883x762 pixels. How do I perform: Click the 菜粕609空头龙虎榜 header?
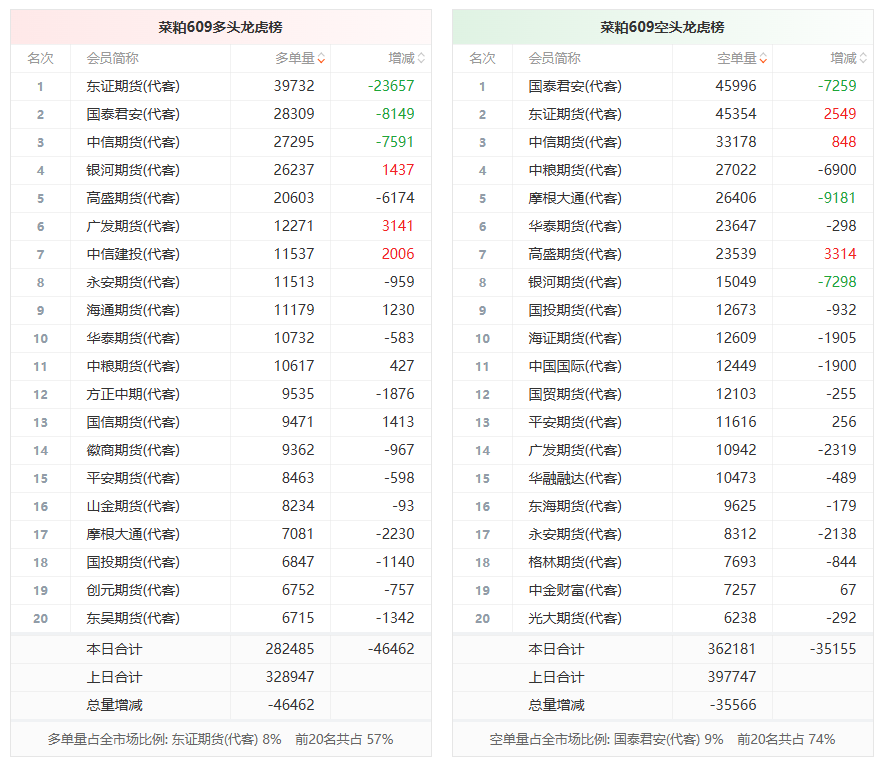[663, 27]
